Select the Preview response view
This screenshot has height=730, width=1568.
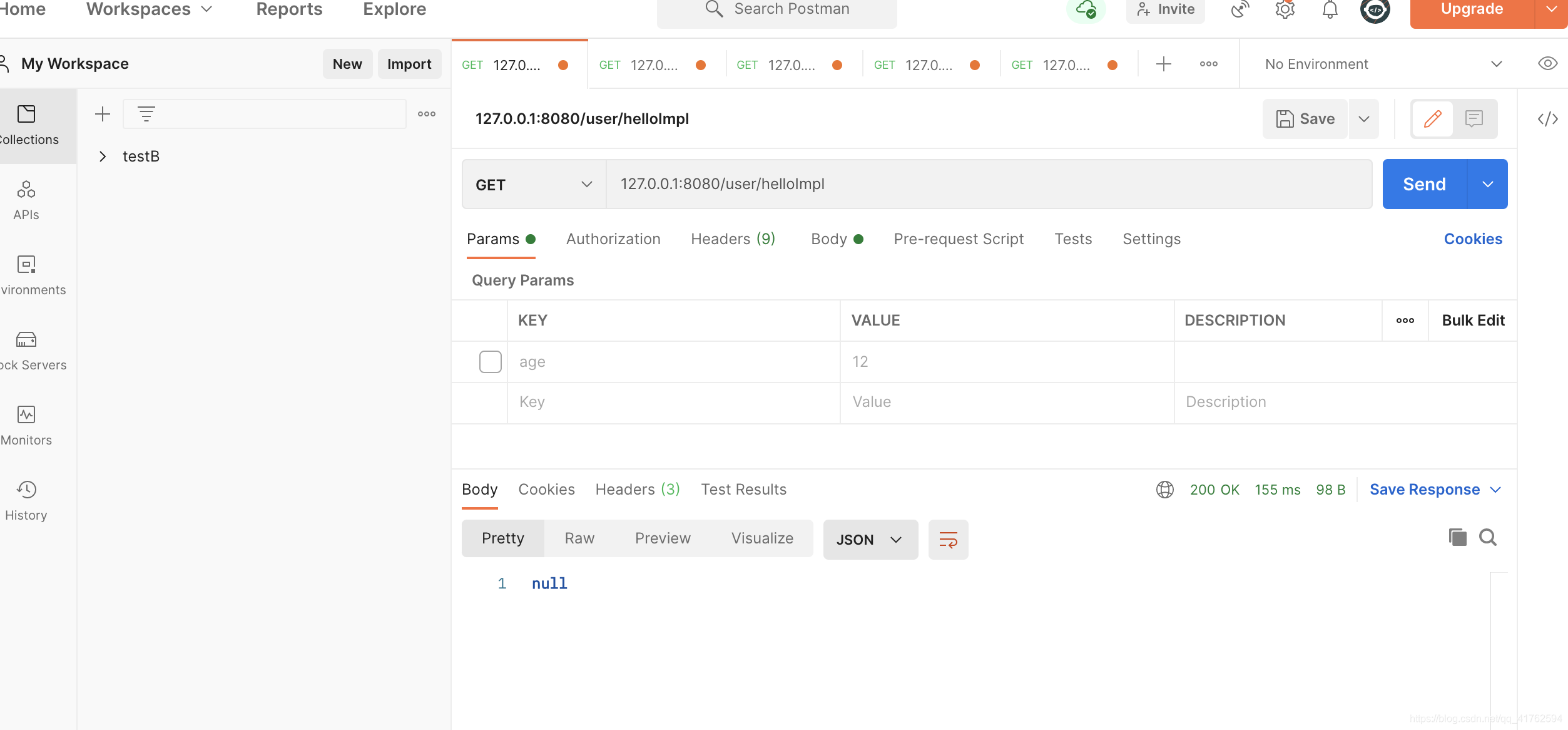pyautogui.click(x=663, y=538)
